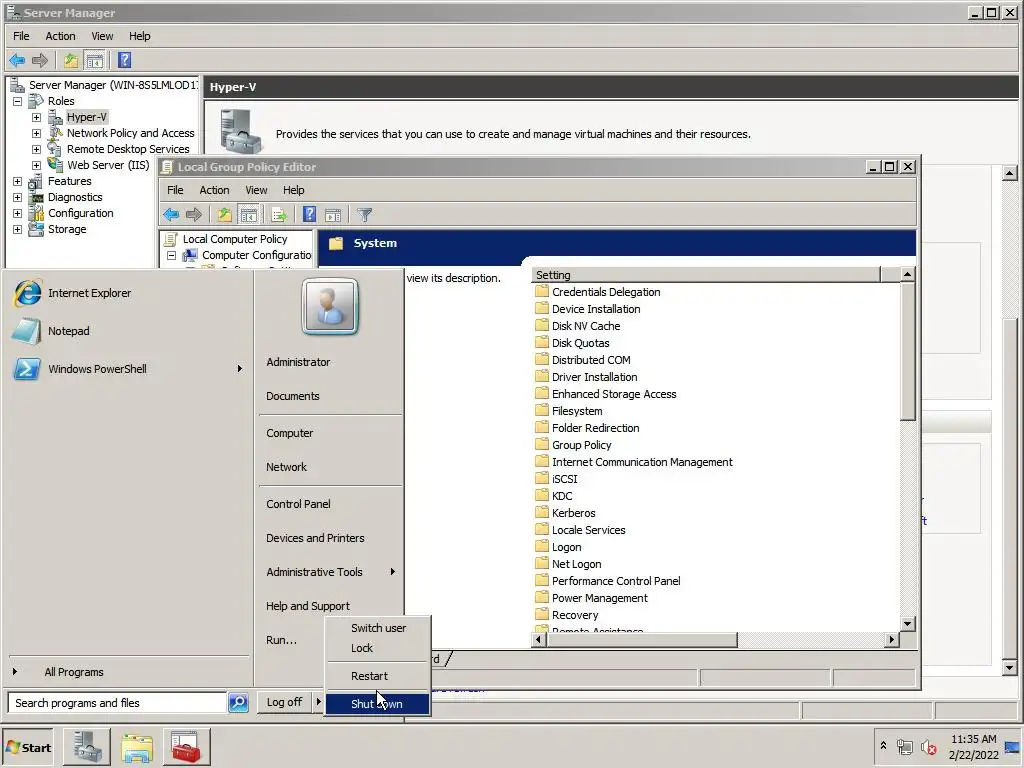Expand the Configuration tree node
Image resolution: width=1024 pixels, height=768 pixels.
(x=18, y=214)
